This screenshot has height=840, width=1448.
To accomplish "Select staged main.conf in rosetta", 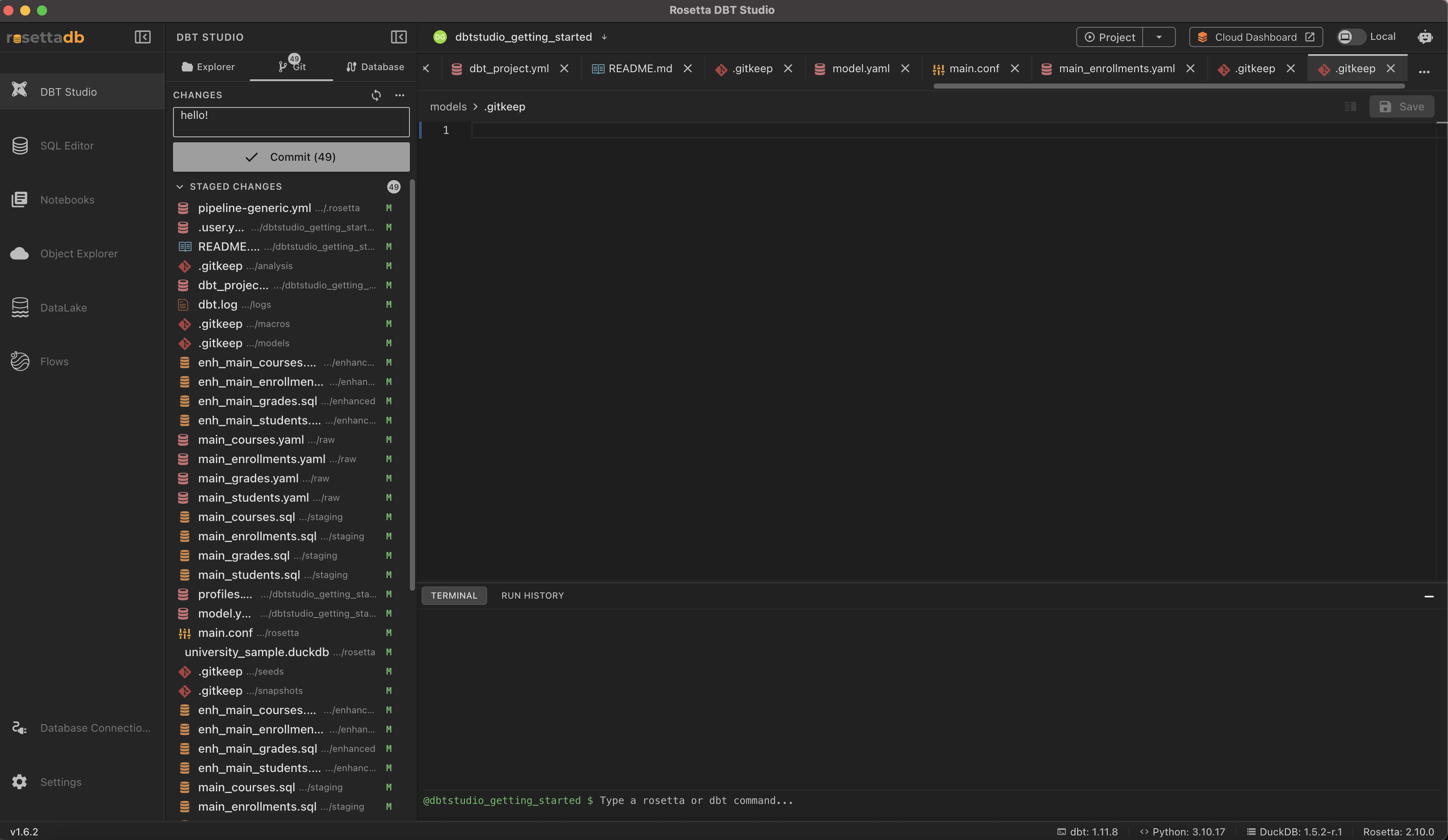I will tap(287, 633).
